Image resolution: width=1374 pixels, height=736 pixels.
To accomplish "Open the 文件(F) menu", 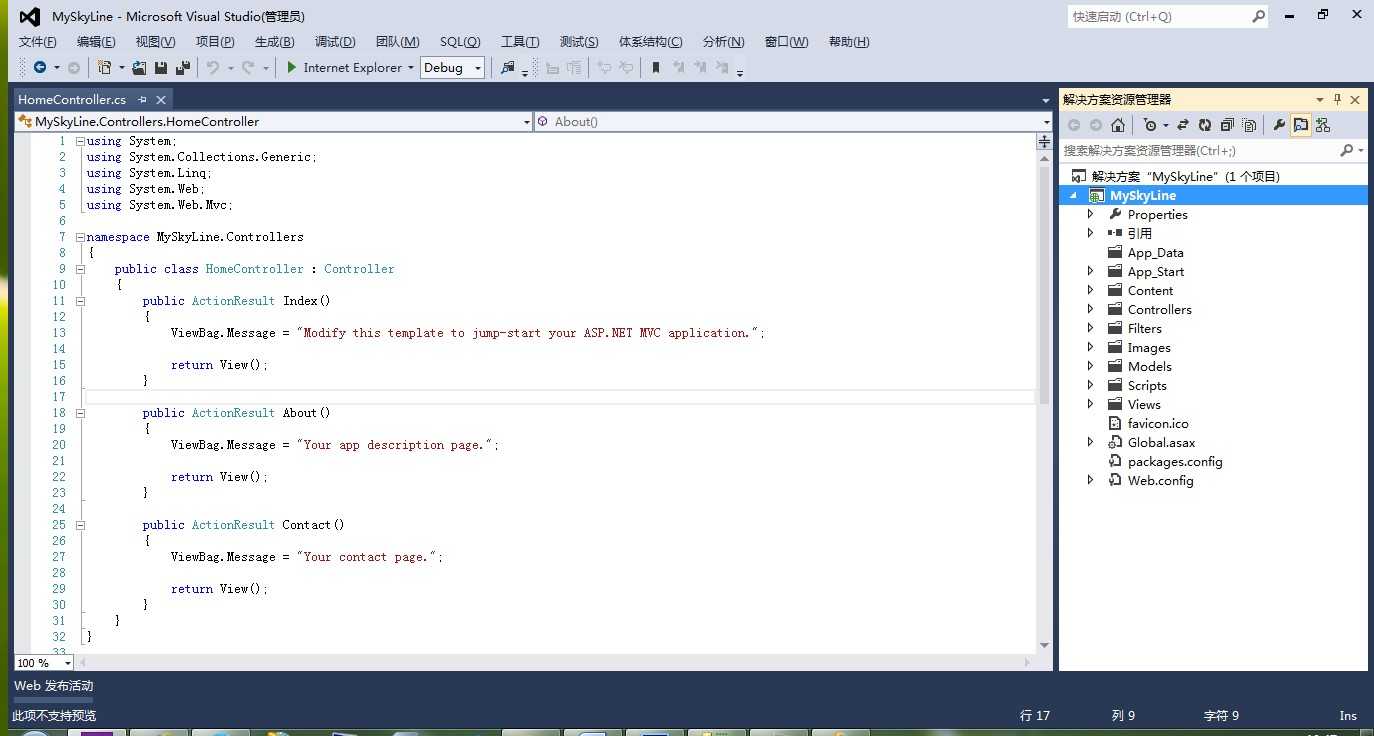I will (x=38, y=41).
